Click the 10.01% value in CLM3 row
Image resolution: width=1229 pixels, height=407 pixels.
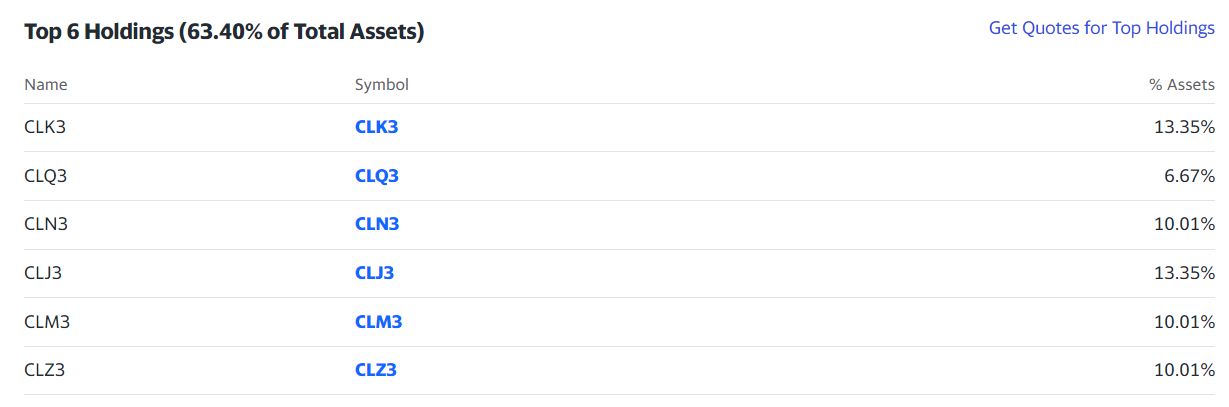(x=1185, y=322)
